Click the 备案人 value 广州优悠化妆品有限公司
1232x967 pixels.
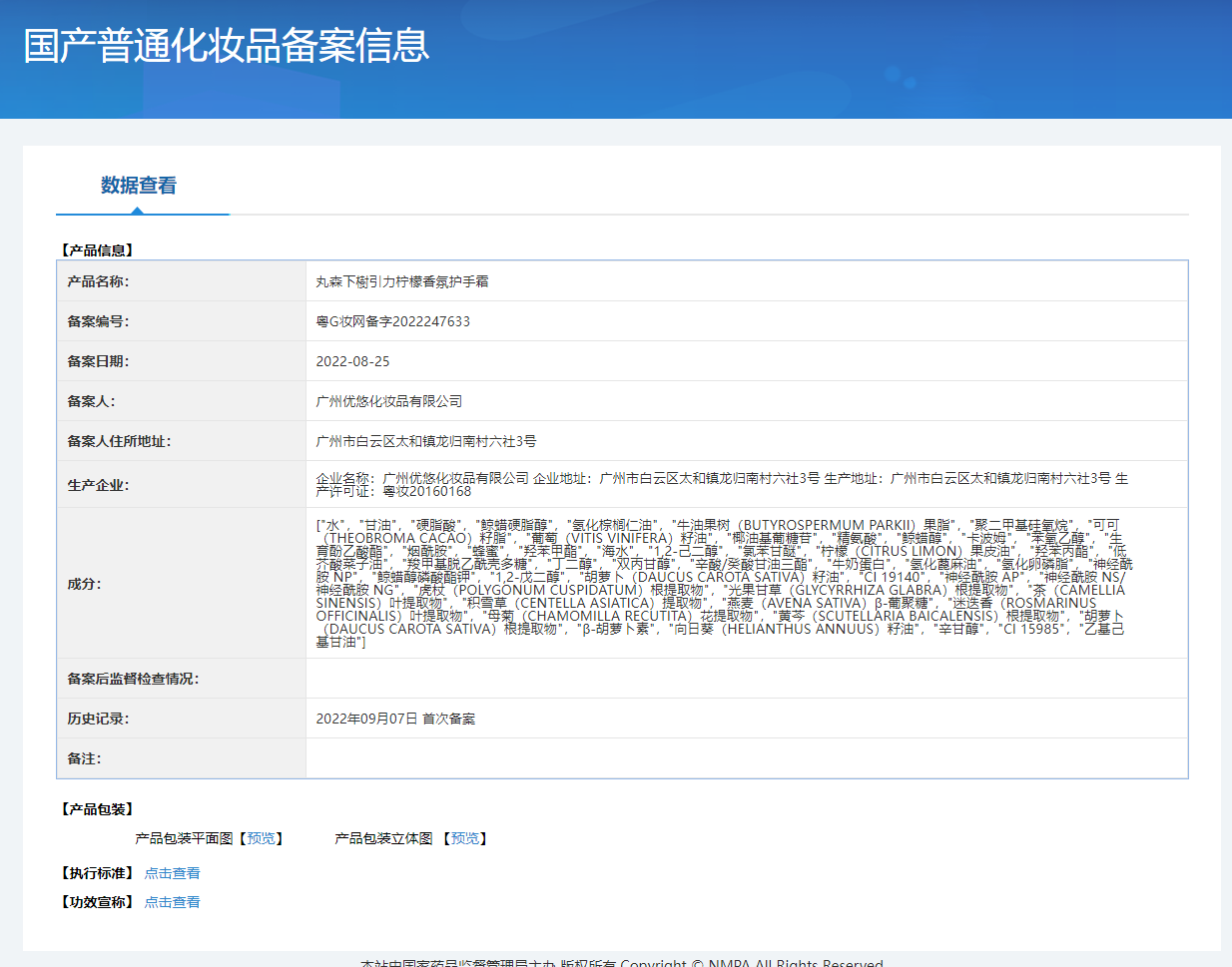388,401
